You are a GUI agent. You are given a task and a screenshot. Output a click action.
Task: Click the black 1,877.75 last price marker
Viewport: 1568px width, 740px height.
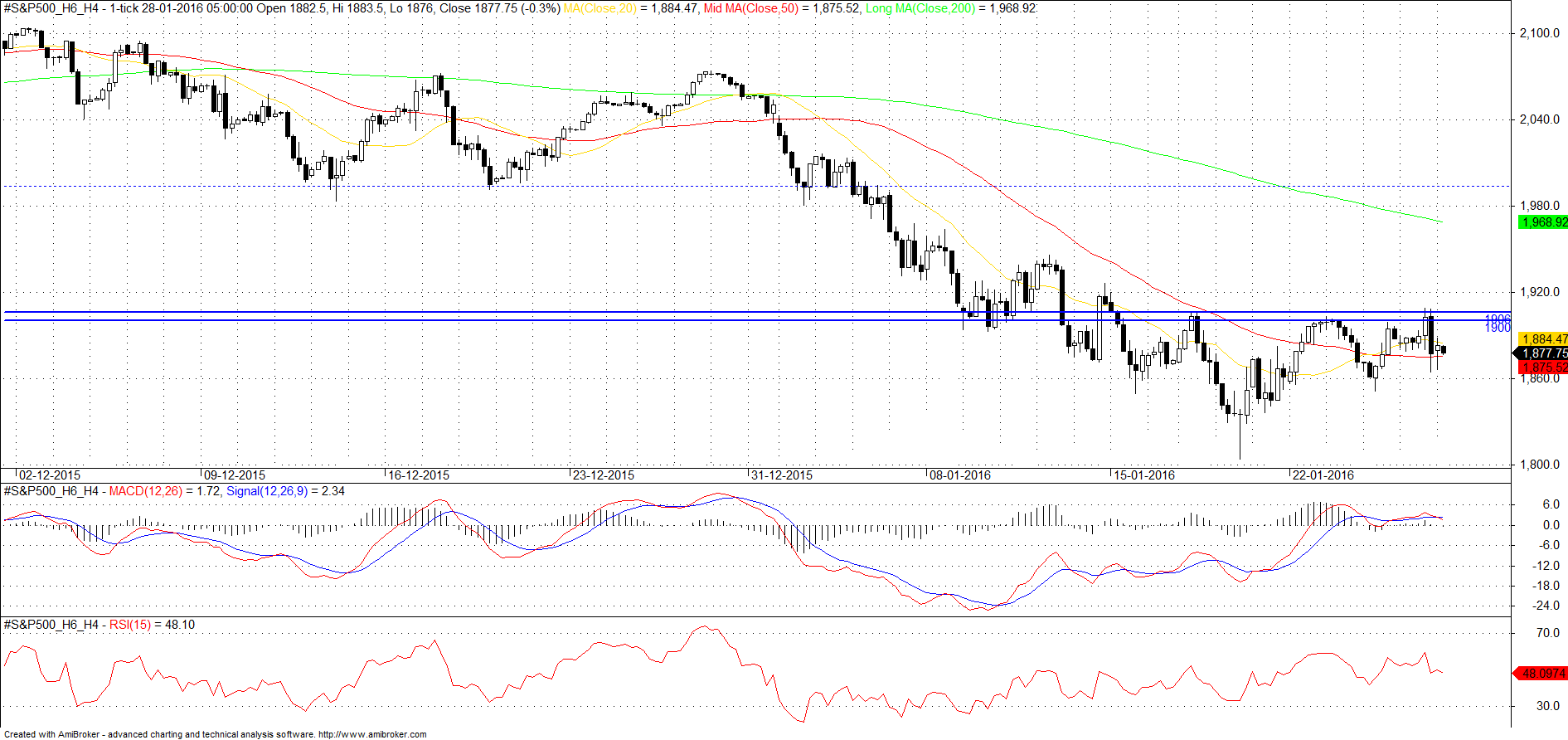pyautogui.click(x=1542, y=353)
